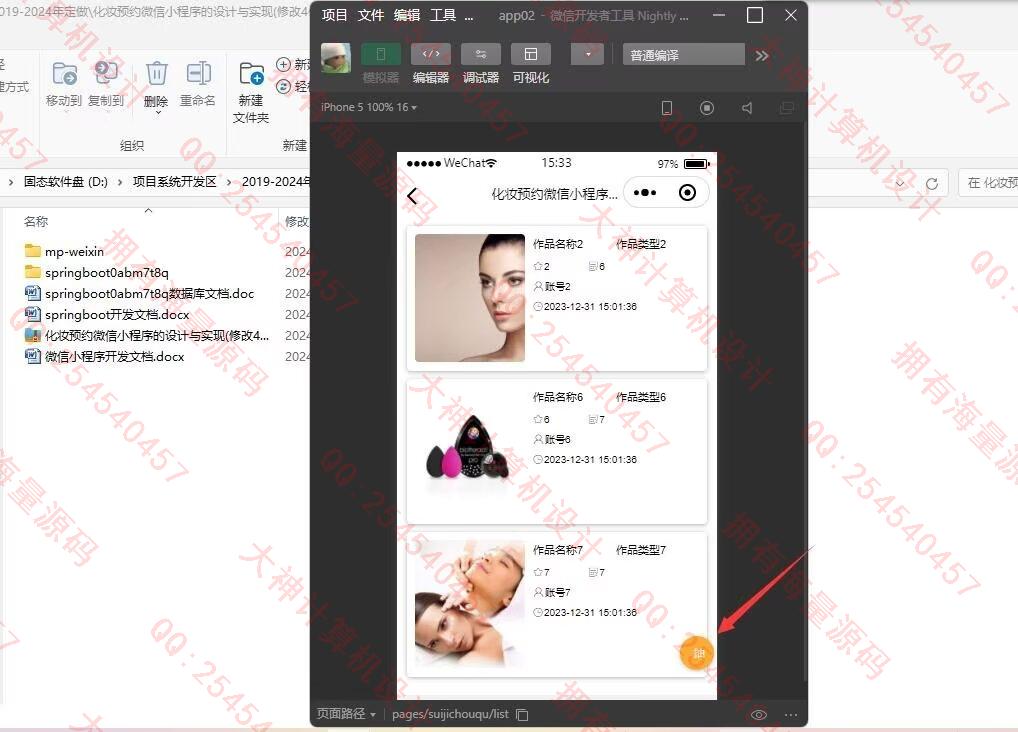Expand chevron after 项目系统开发区 breadcrumb
This screenshot has height=732, width=1018.
click(229, 182)
